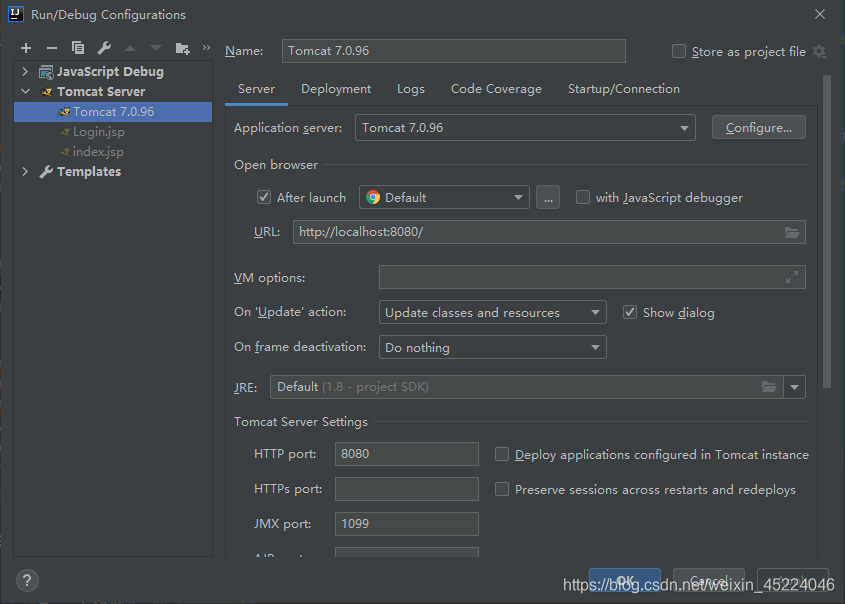Remove configuration with the minus icon
Image resolution: width=845 pixels, height=604 pixels.
(52, 48)
